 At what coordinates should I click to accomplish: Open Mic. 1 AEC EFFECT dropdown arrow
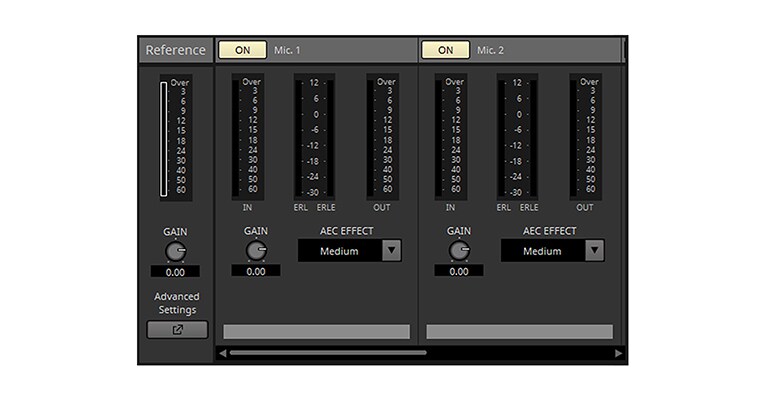click(391, 251)
